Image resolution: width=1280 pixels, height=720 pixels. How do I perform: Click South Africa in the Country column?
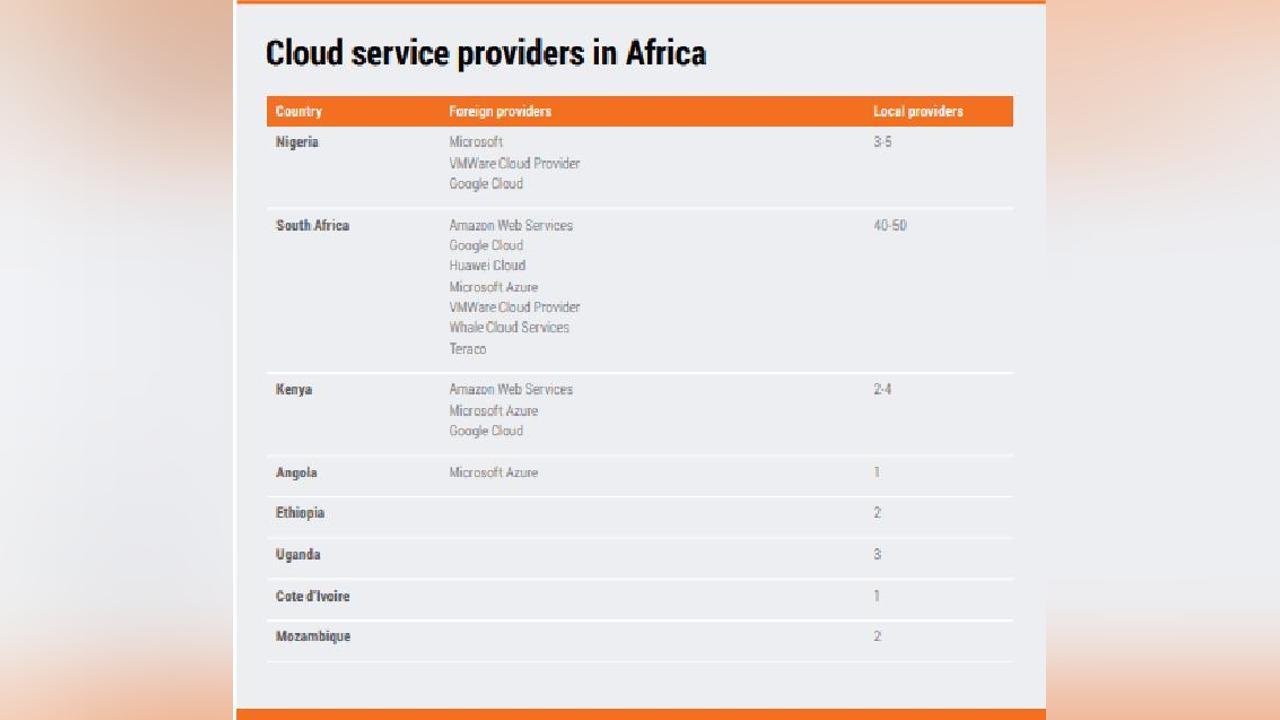(x=312, y=225)
